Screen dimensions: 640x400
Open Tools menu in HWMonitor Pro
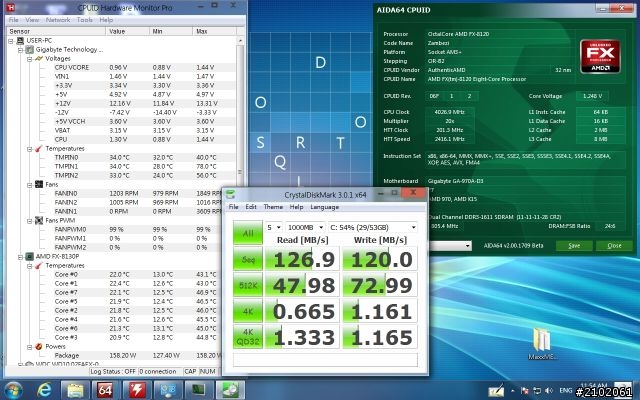[84, 20]
